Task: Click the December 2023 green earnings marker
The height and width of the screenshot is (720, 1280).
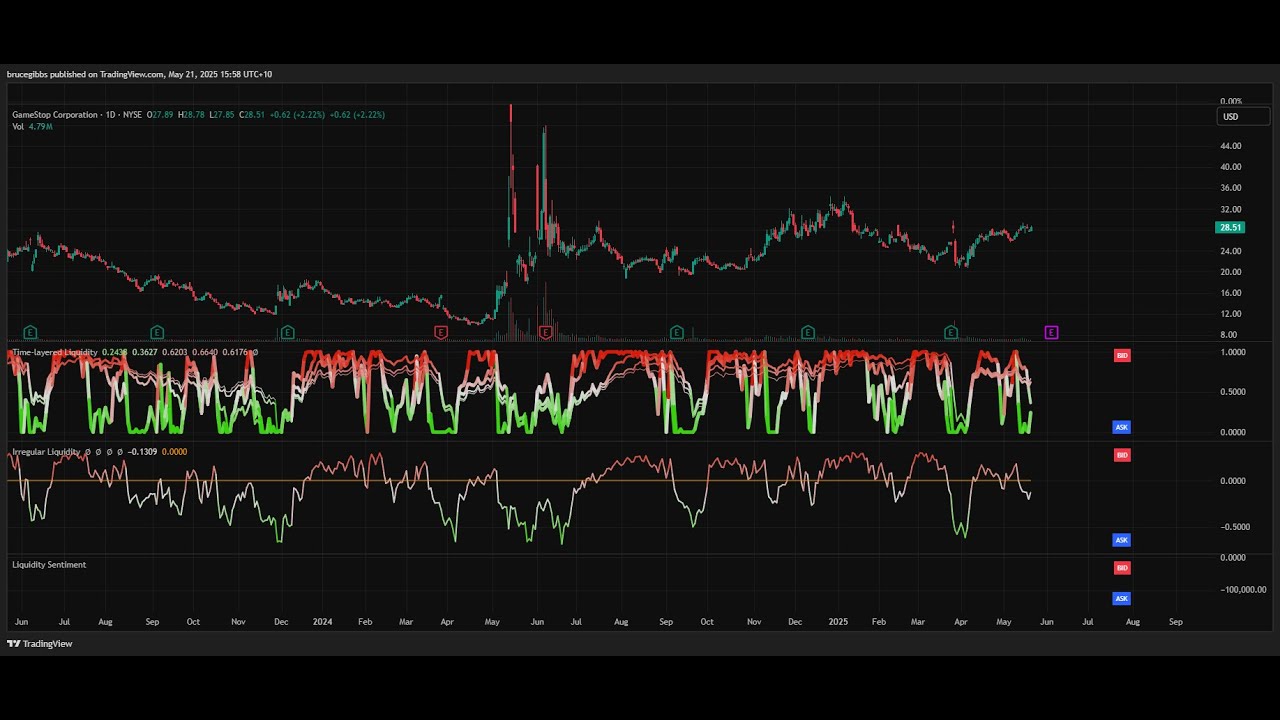Action: [x=288, y=332]
